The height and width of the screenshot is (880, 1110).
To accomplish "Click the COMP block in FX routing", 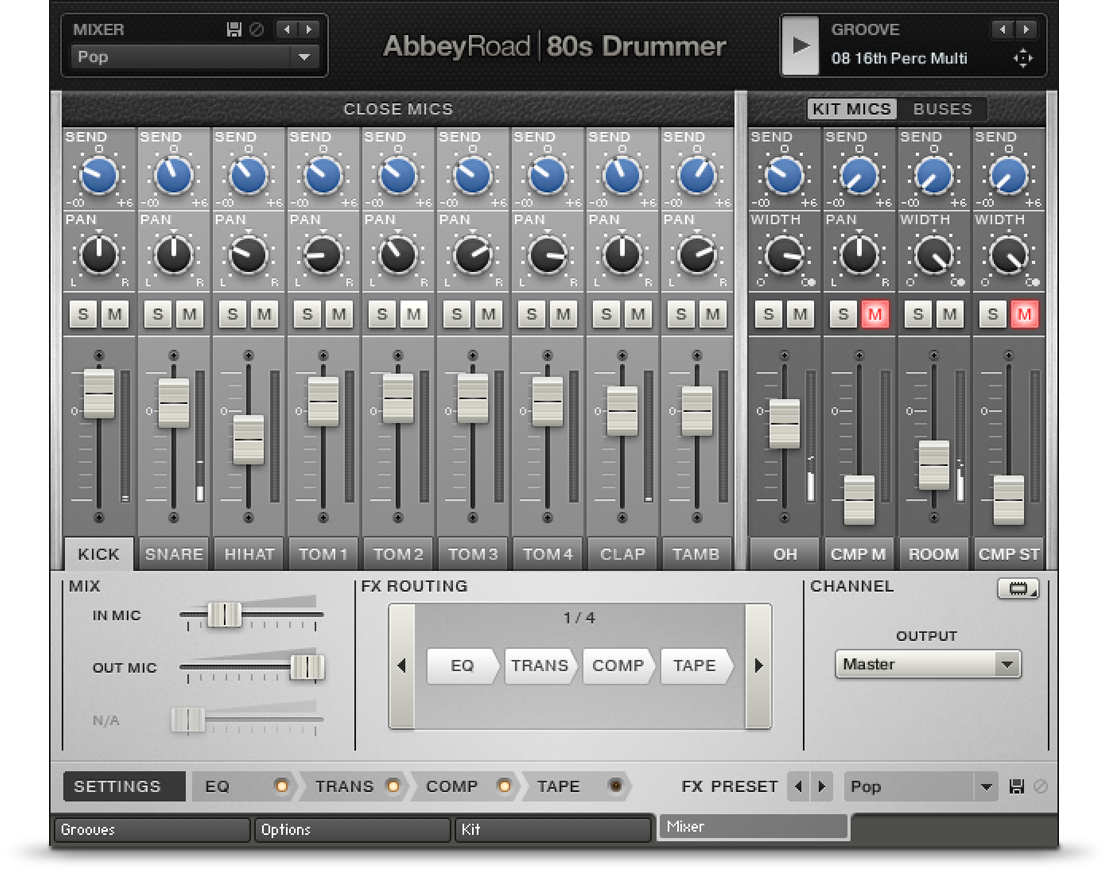I will pos(618,665).
